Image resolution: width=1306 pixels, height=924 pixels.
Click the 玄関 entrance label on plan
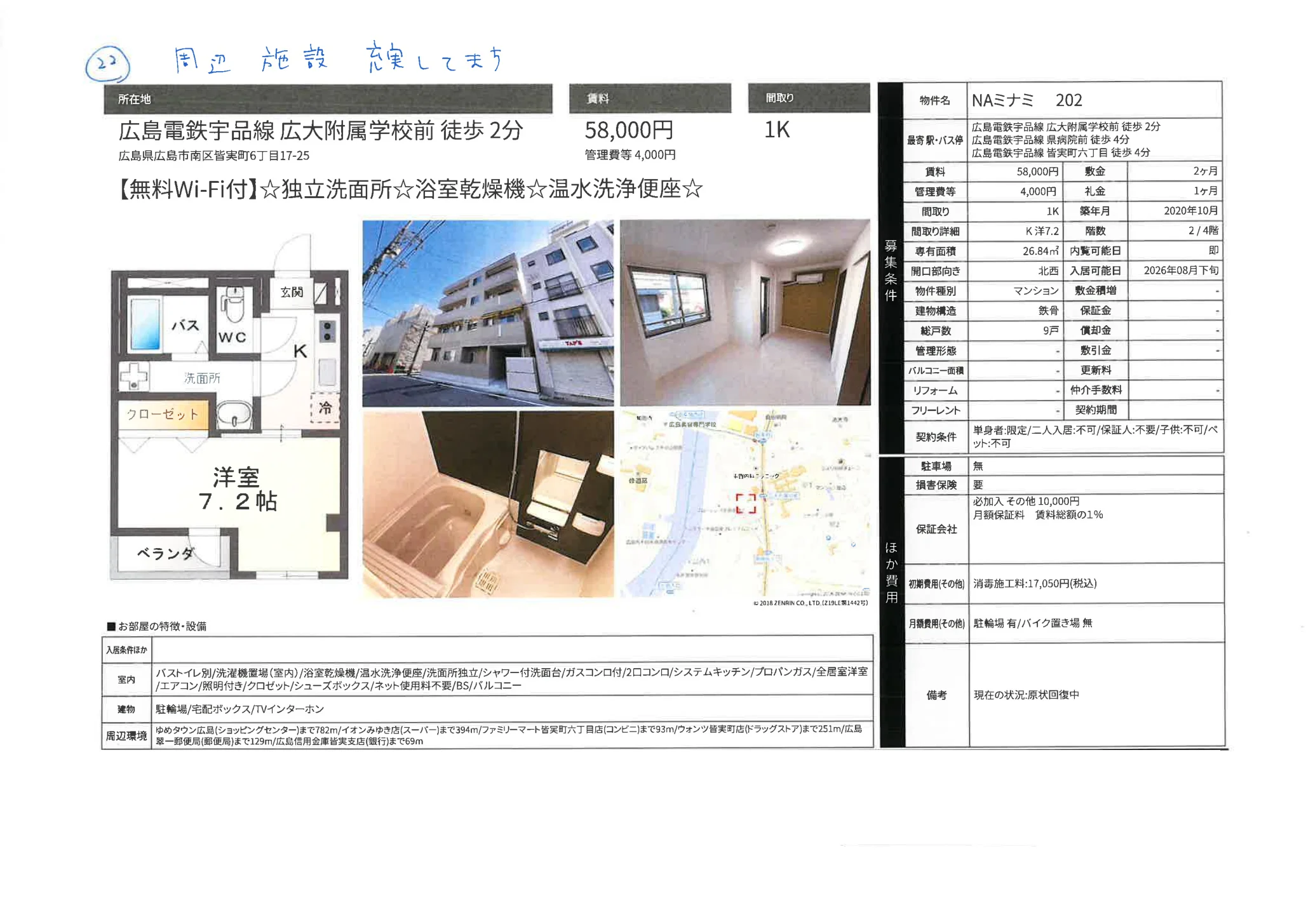[x=292, y=292]
